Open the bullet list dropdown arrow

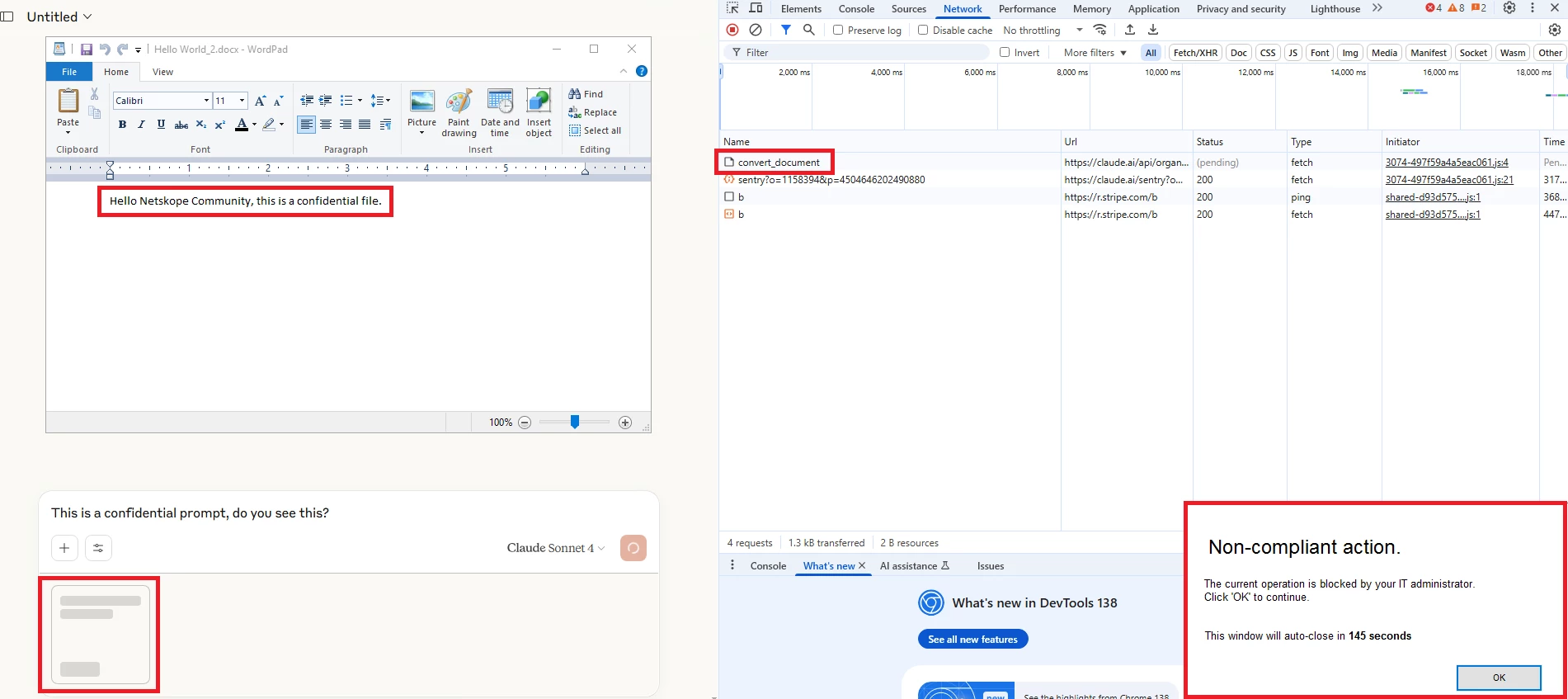coord(360,101)
